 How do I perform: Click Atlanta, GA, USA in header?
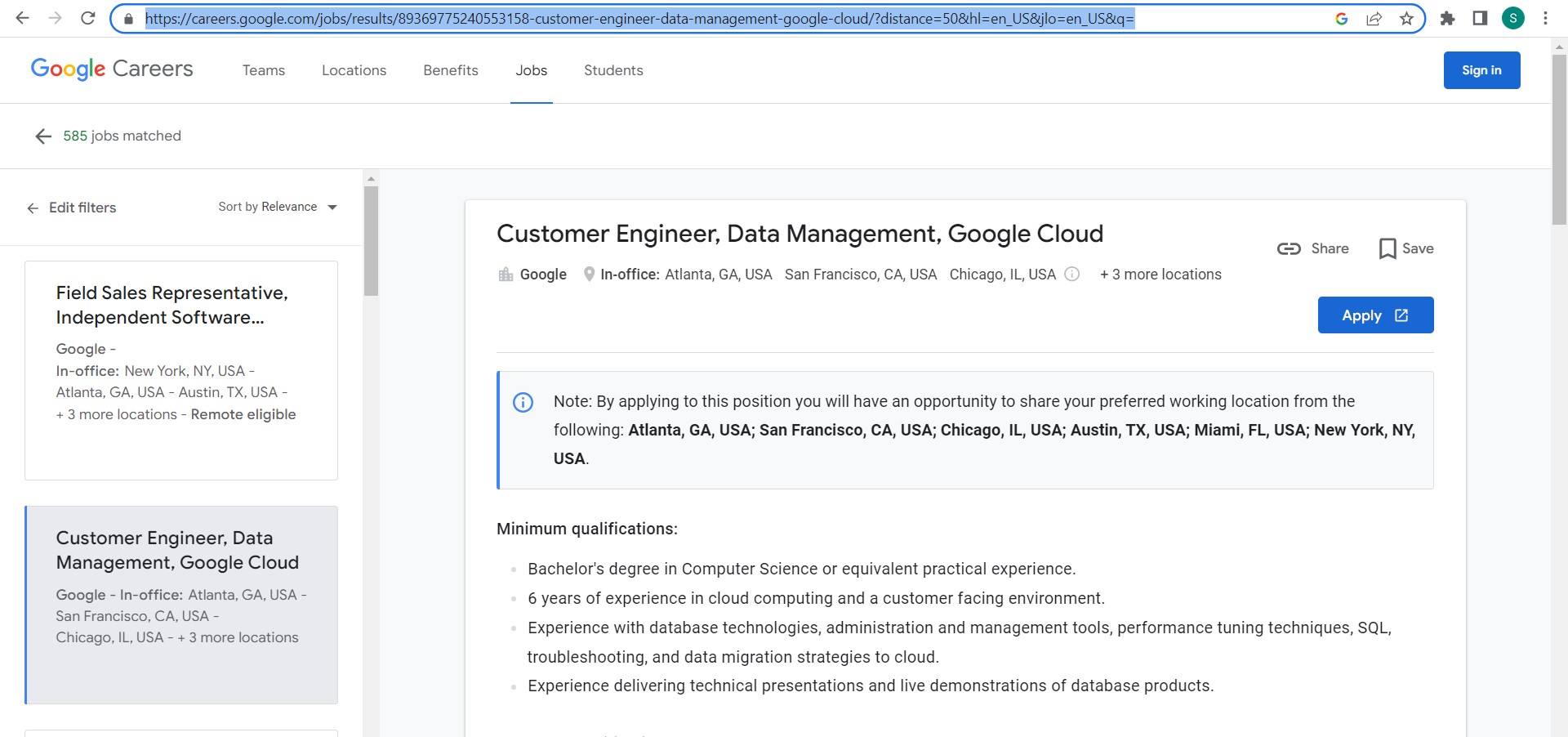pyautogui.click(x=719, y=275)
